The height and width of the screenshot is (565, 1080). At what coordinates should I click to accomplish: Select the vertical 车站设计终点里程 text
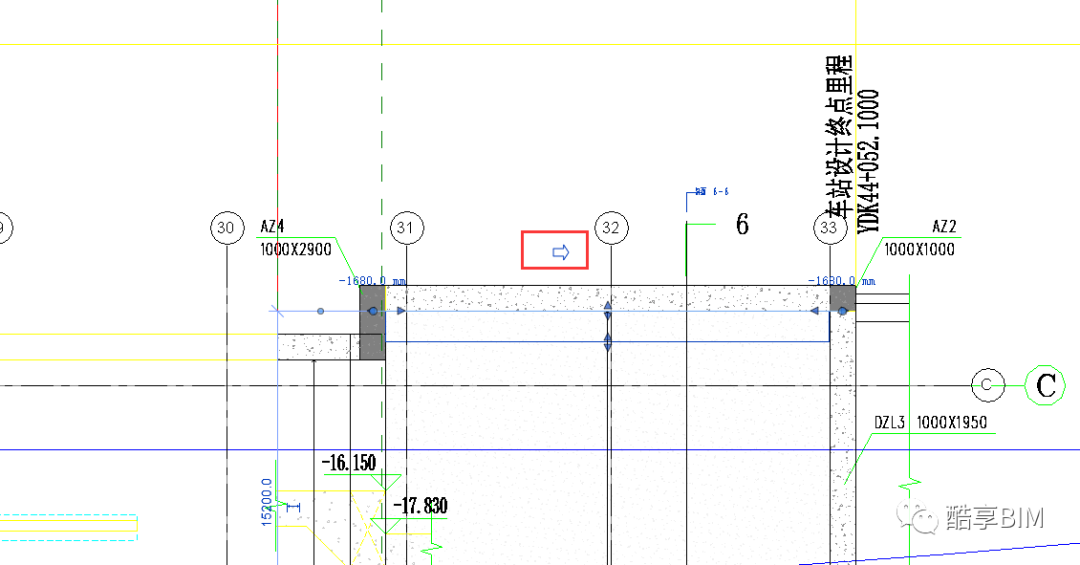[838, 138]
